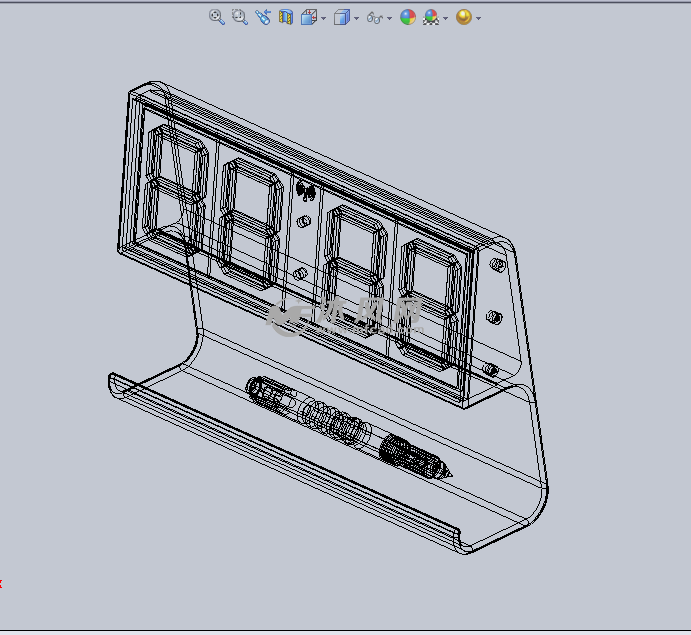Click the Hide/Show Items glasses icon
691x635 pixels.
(374, 17)
